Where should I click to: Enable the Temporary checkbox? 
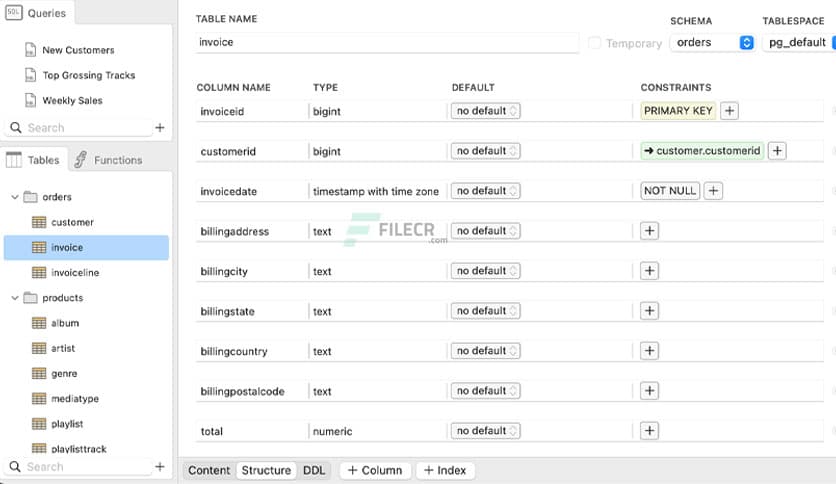[595, 43]
